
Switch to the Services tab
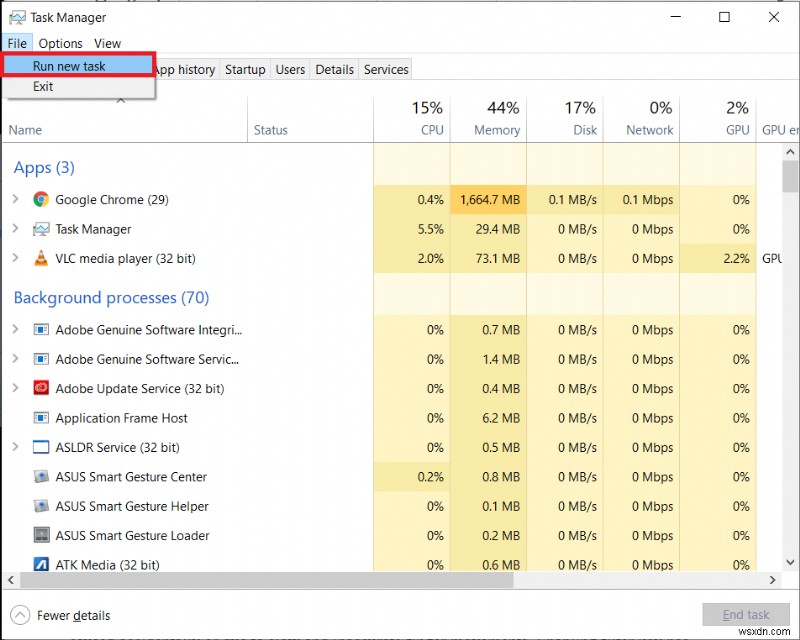pos(385,69)
